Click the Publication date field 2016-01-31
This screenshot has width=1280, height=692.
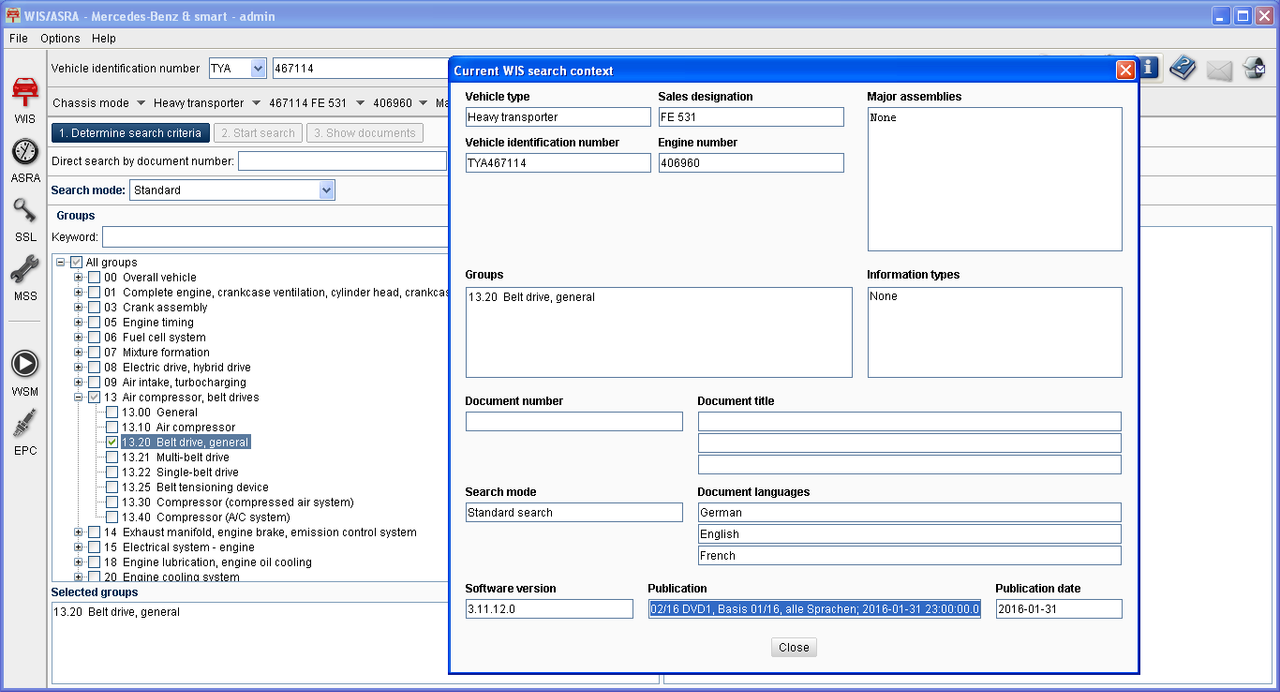point(1059,609)
